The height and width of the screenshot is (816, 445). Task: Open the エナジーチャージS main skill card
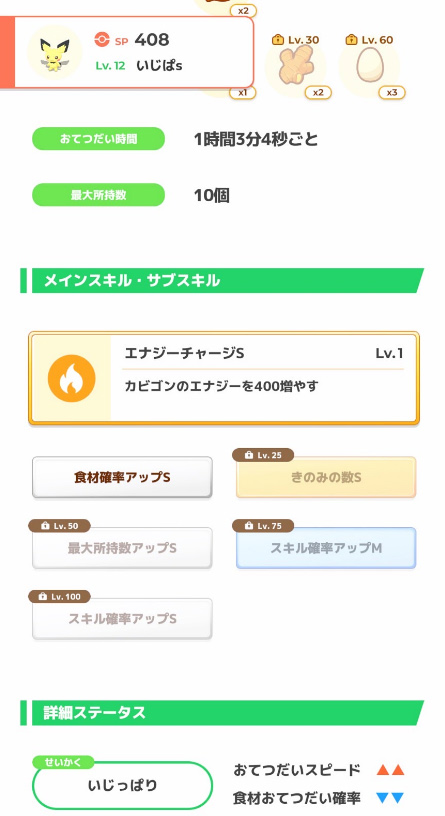[x=224, y=378]
